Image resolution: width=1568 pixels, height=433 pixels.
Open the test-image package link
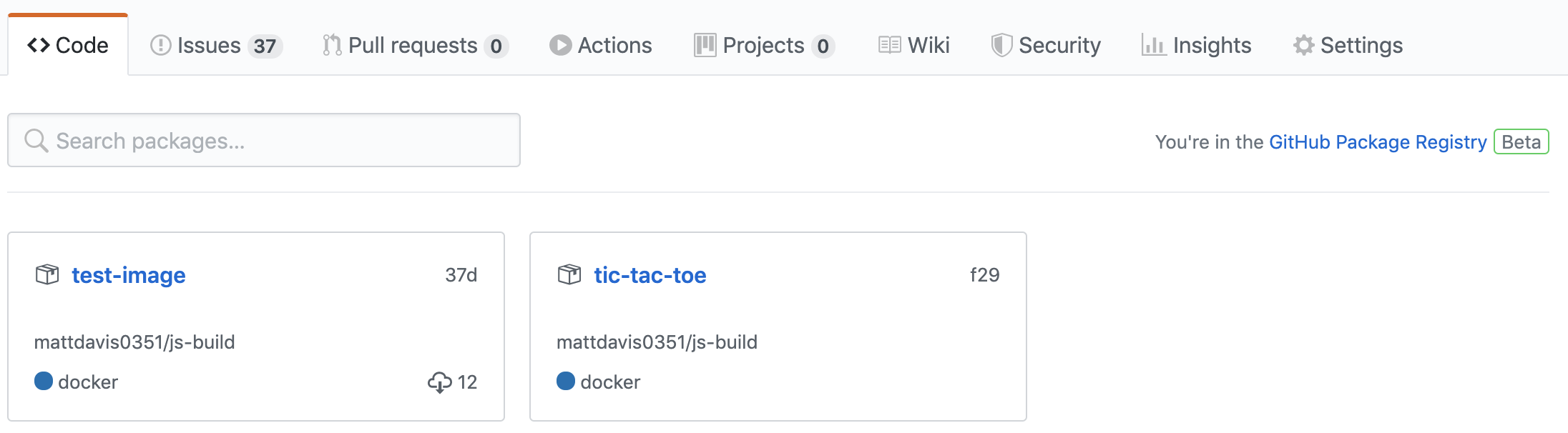(x=129, y=275)
